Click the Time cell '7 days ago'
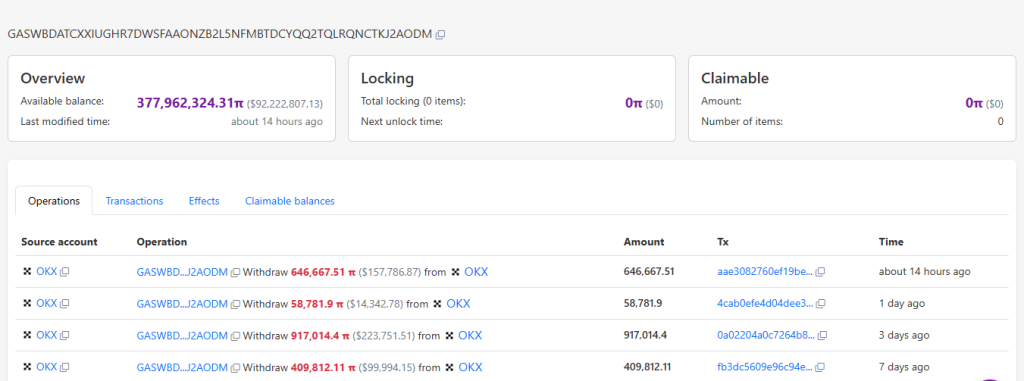The width and height of the screenshot is (1024, 381). pyautogui.click(x=904, y=367)
